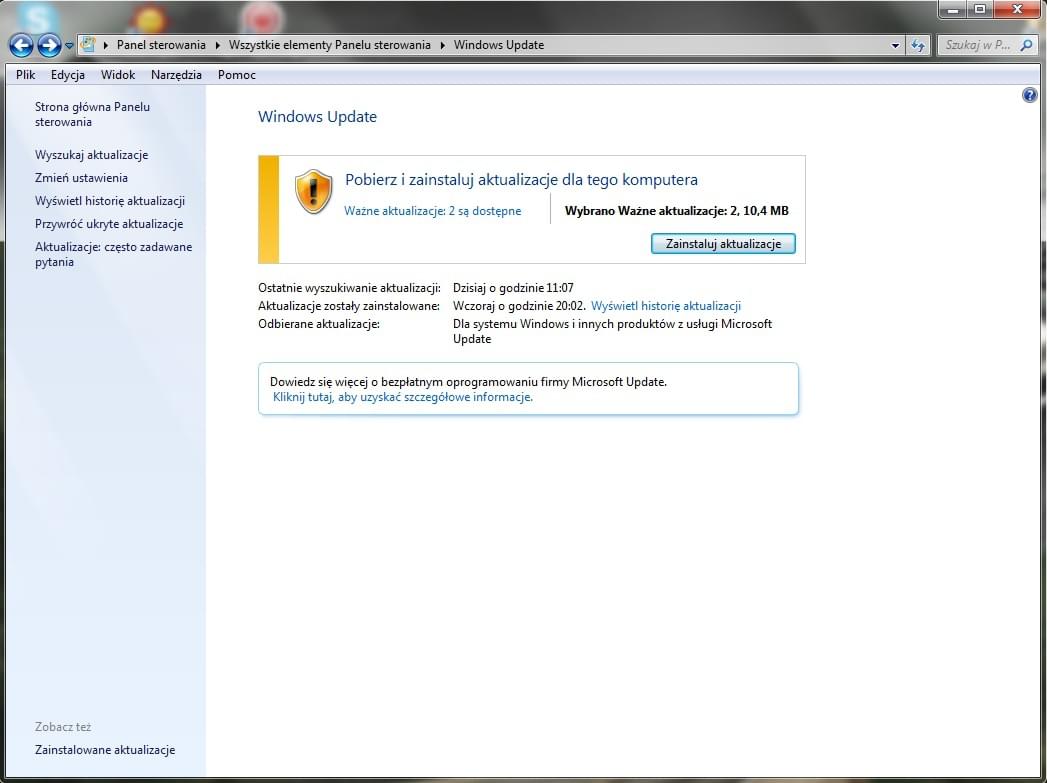Screen dimensions: 1047x783
Task: Open Wyświetl historię aktualizacji in sidebar
Action: point(110,201)
